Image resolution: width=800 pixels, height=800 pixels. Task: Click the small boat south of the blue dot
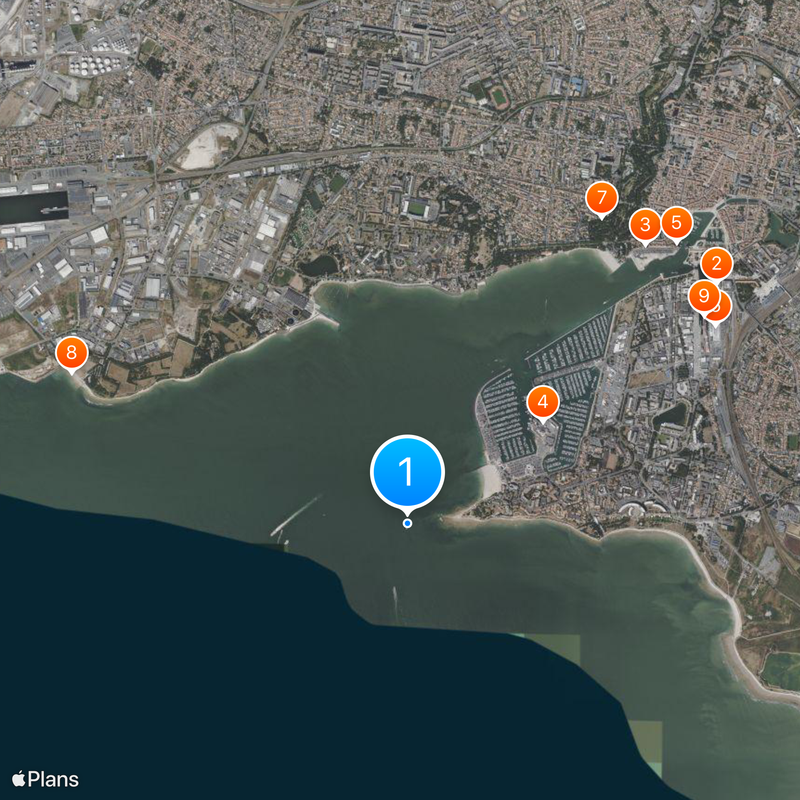[x=395, y=594]
